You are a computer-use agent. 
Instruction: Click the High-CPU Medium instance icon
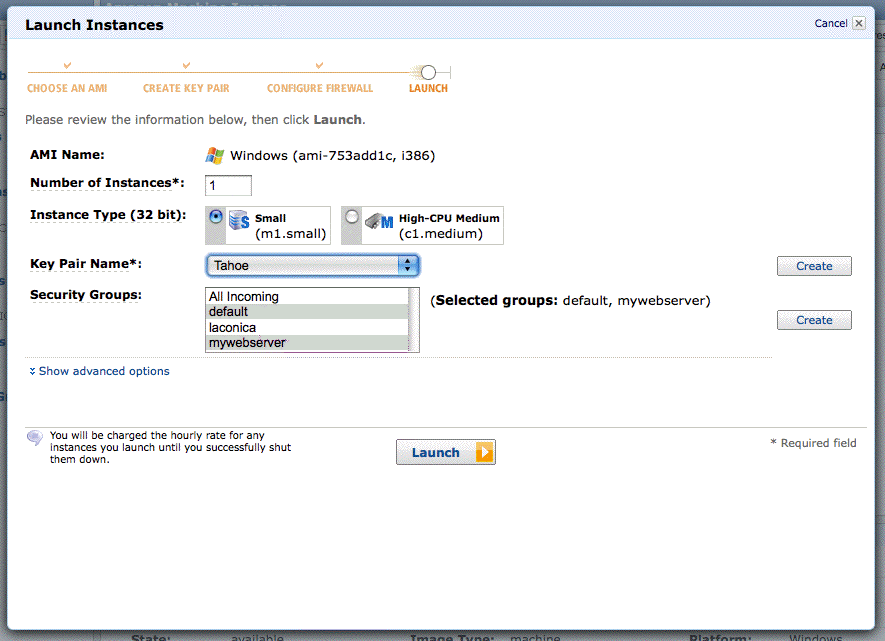[x=379, y=222]
